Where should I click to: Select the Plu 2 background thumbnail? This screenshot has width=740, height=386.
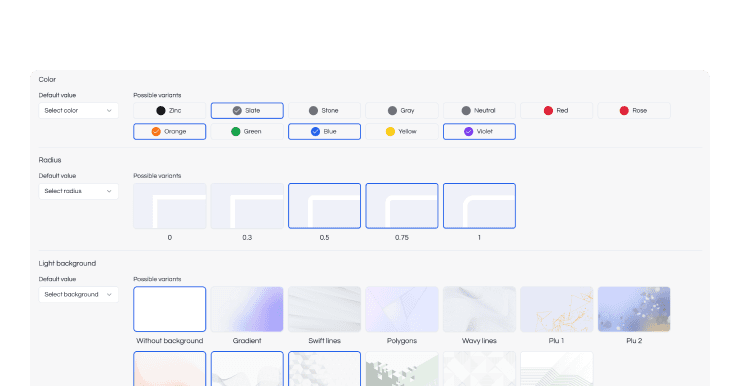634,309
